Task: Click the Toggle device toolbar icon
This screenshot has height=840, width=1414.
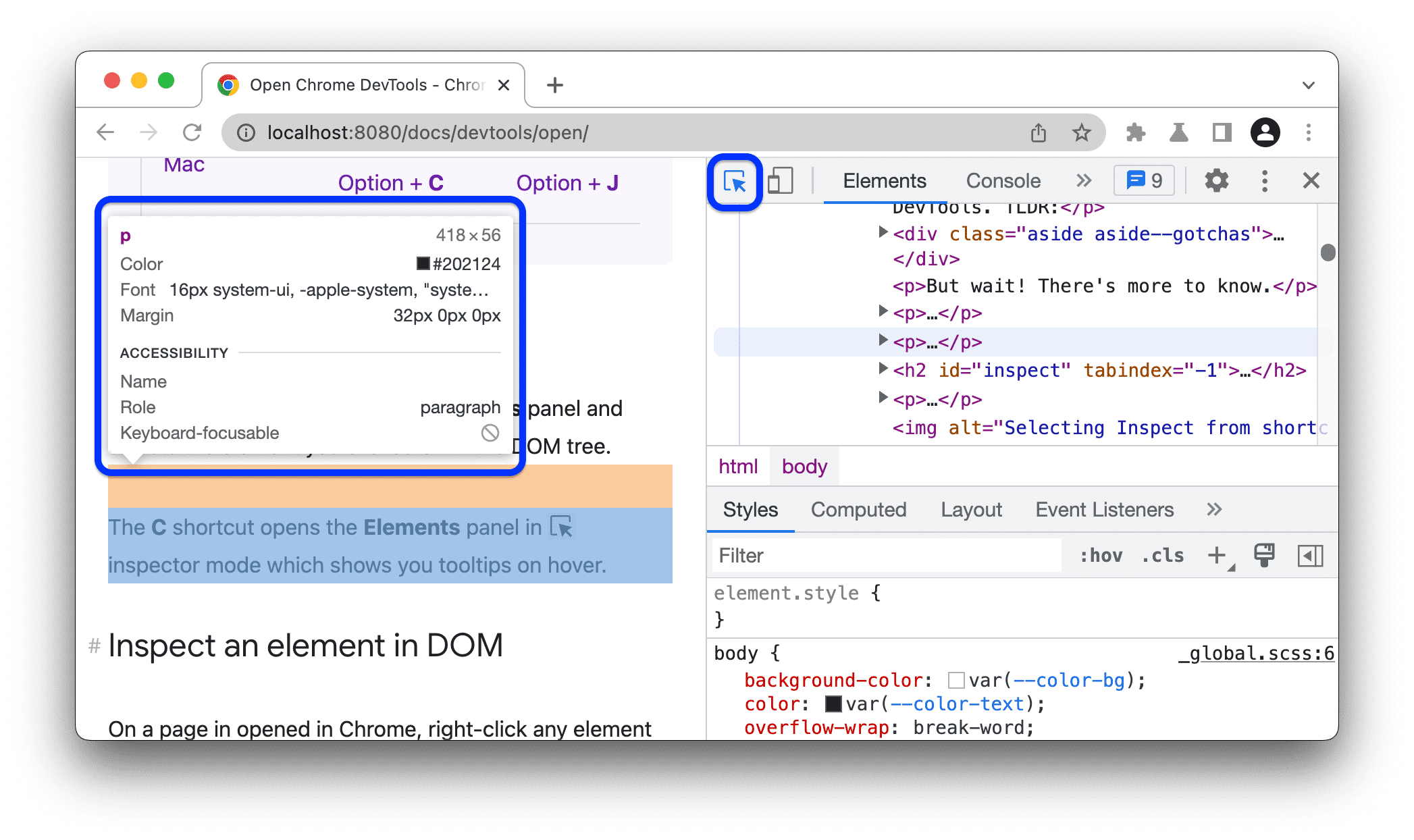Action: 781,181
